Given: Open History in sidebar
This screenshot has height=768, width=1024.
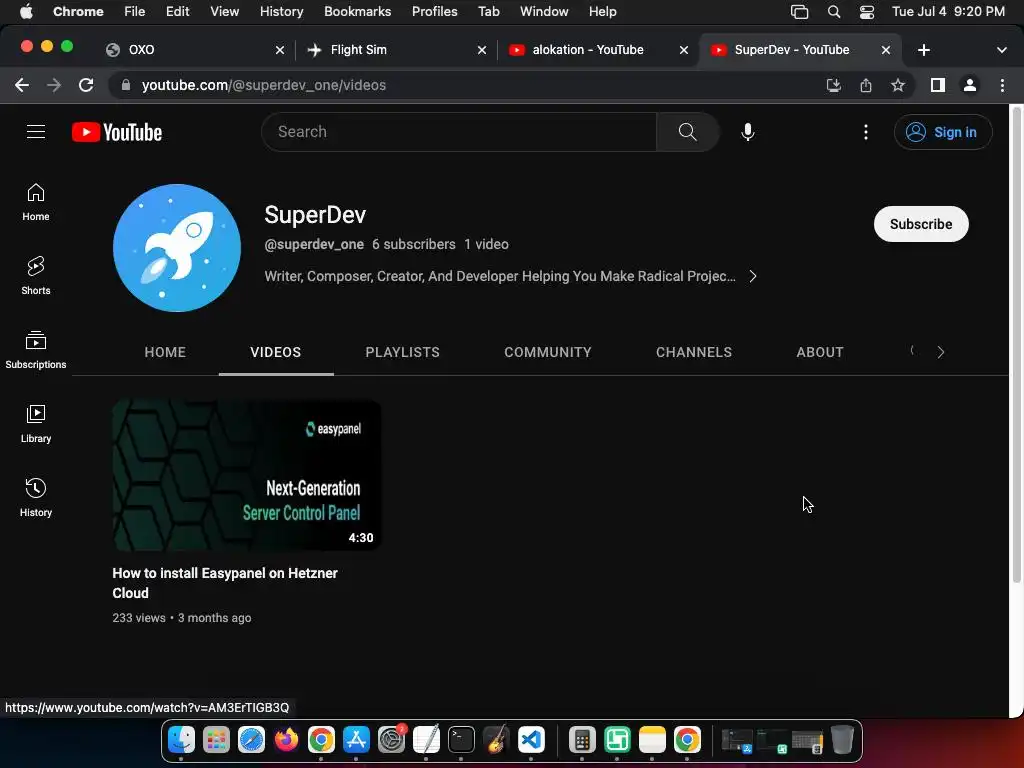Looking at the screenshot, I should click(x=36, y=498).
